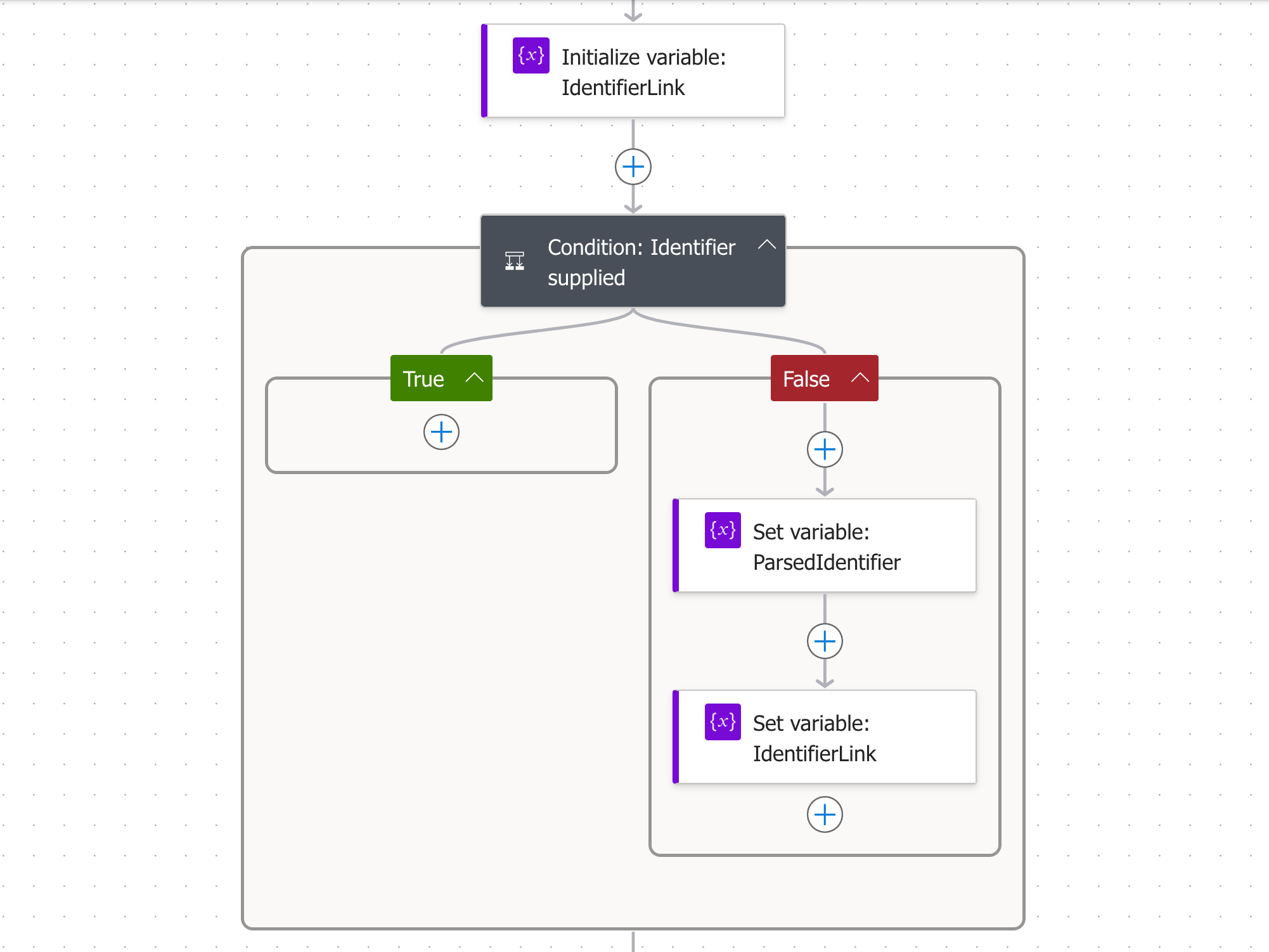Insert a step between the two Set variable actions
The width and height of the screenshot is (1269, 952).
point(825,641)
